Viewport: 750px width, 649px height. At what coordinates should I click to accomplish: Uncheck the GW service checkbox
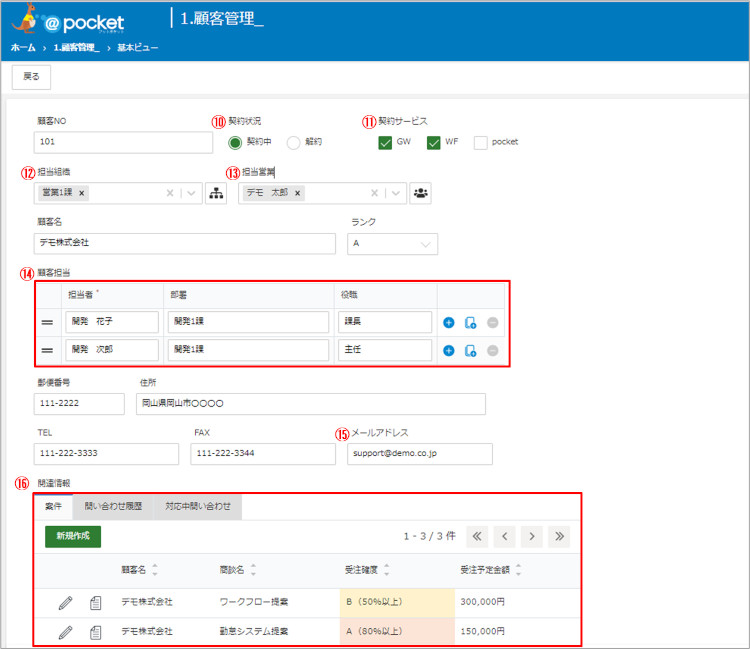click(x=385, y=143)
